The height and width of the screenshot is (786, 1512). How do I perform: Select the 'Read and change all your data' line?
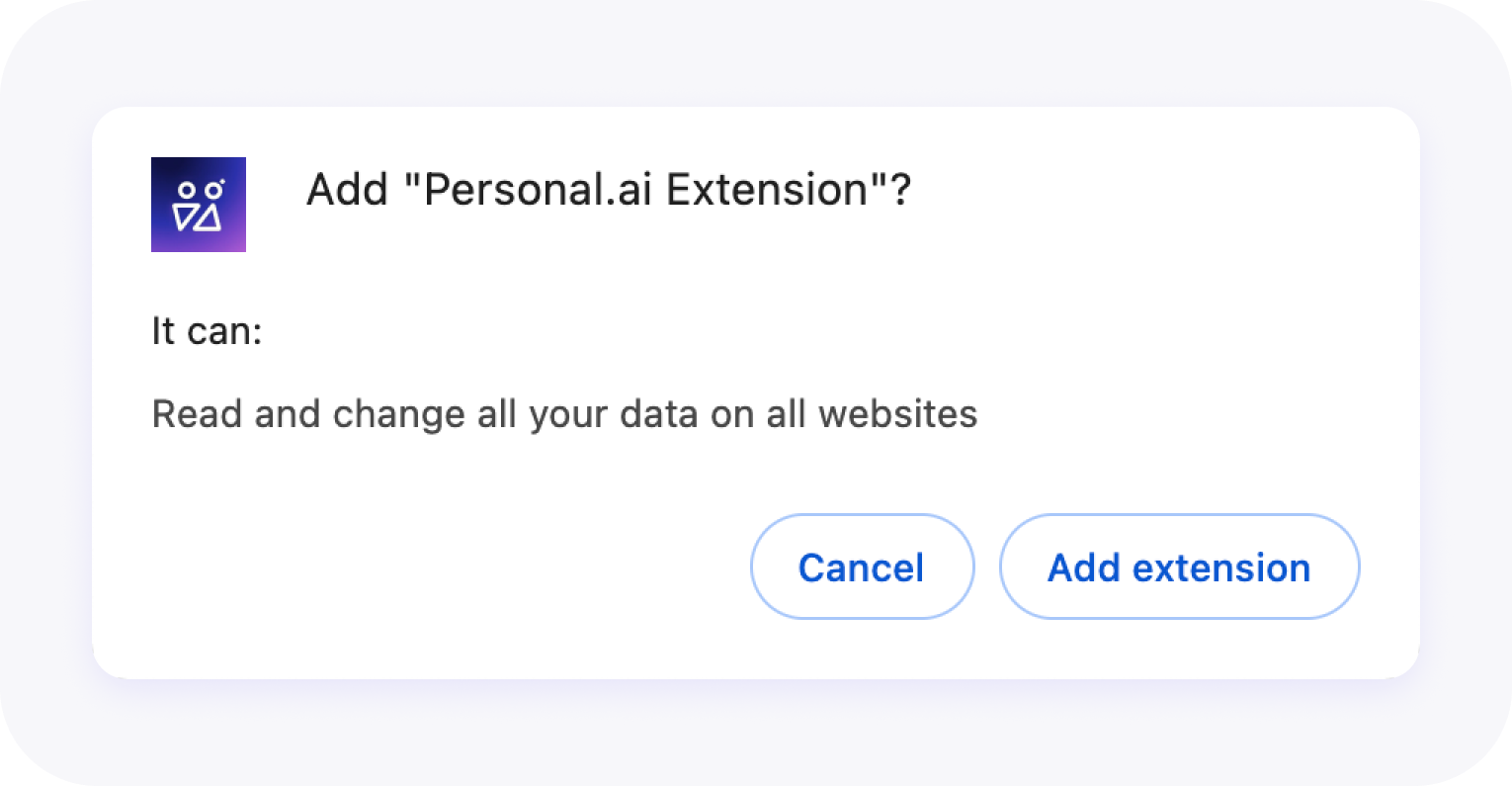[563, 413]
